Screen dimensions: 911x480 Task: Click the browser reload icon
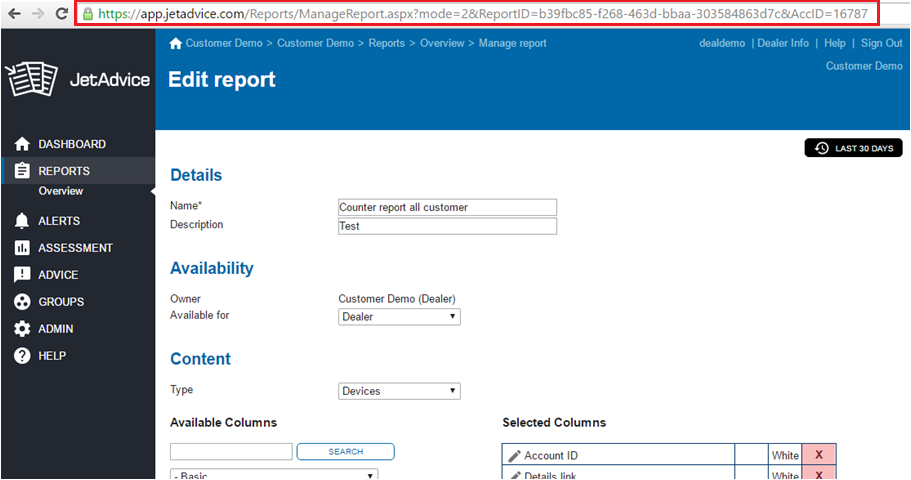click(63, 14)
